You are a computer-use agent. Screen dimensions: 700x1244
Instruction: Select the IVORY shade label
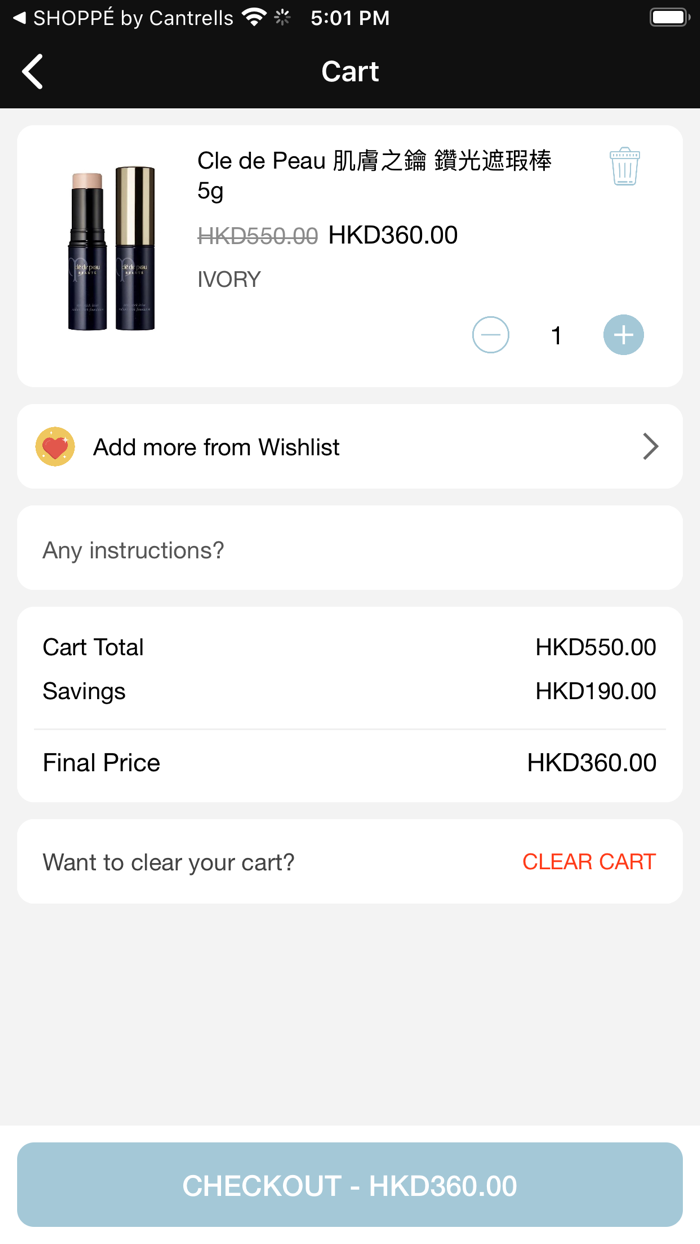[229, 280]
